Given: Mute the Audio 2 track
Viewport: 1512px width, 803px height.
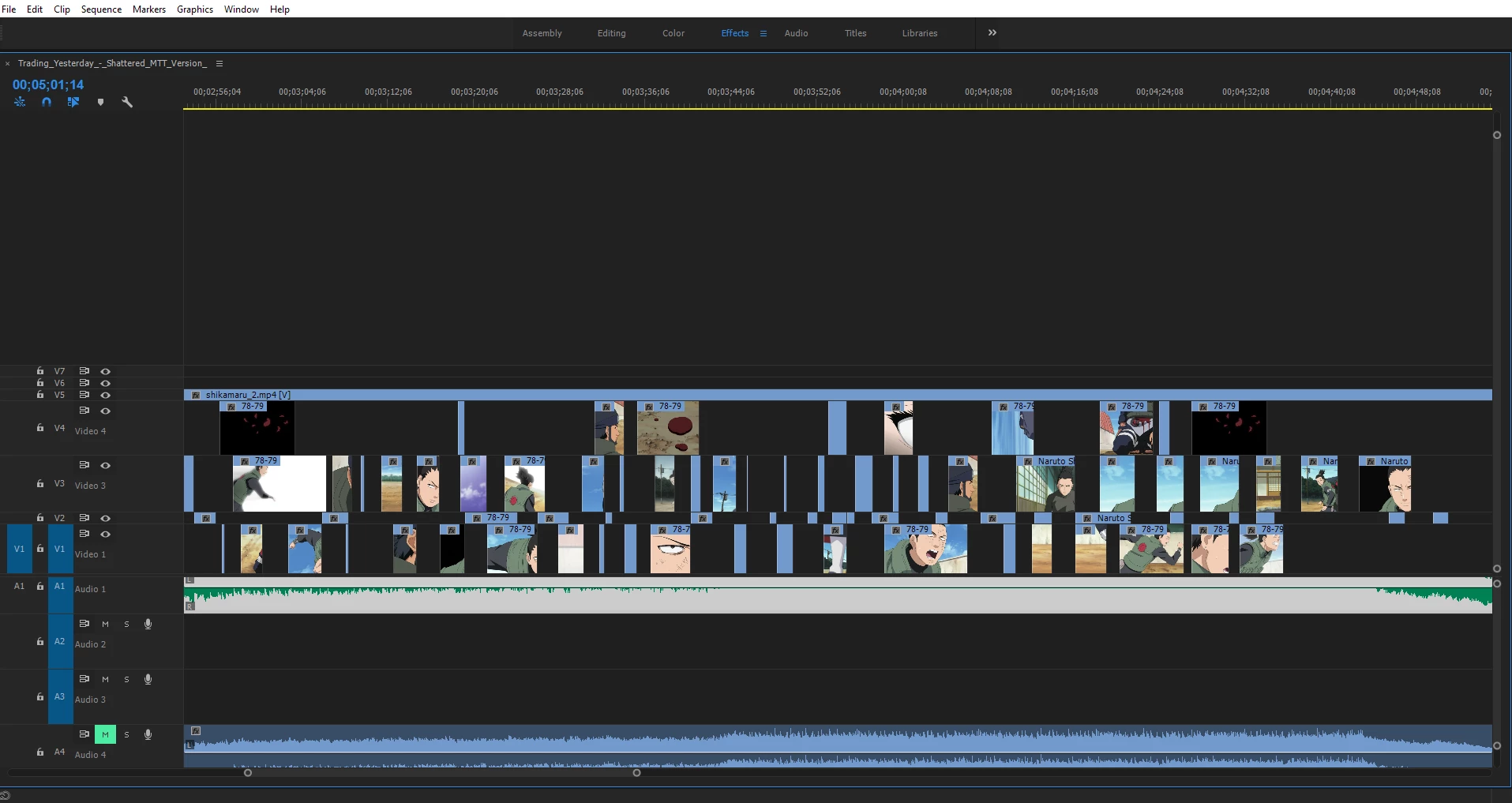Looking at the screenshot, I should (x=105, y=624).
